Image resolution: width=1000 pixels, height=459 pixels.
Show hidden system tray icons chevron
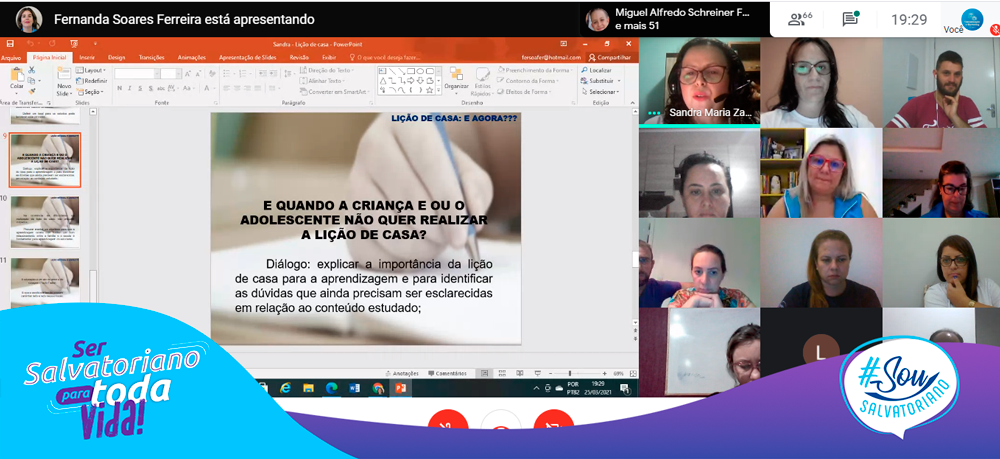click(x=537, y=388)
